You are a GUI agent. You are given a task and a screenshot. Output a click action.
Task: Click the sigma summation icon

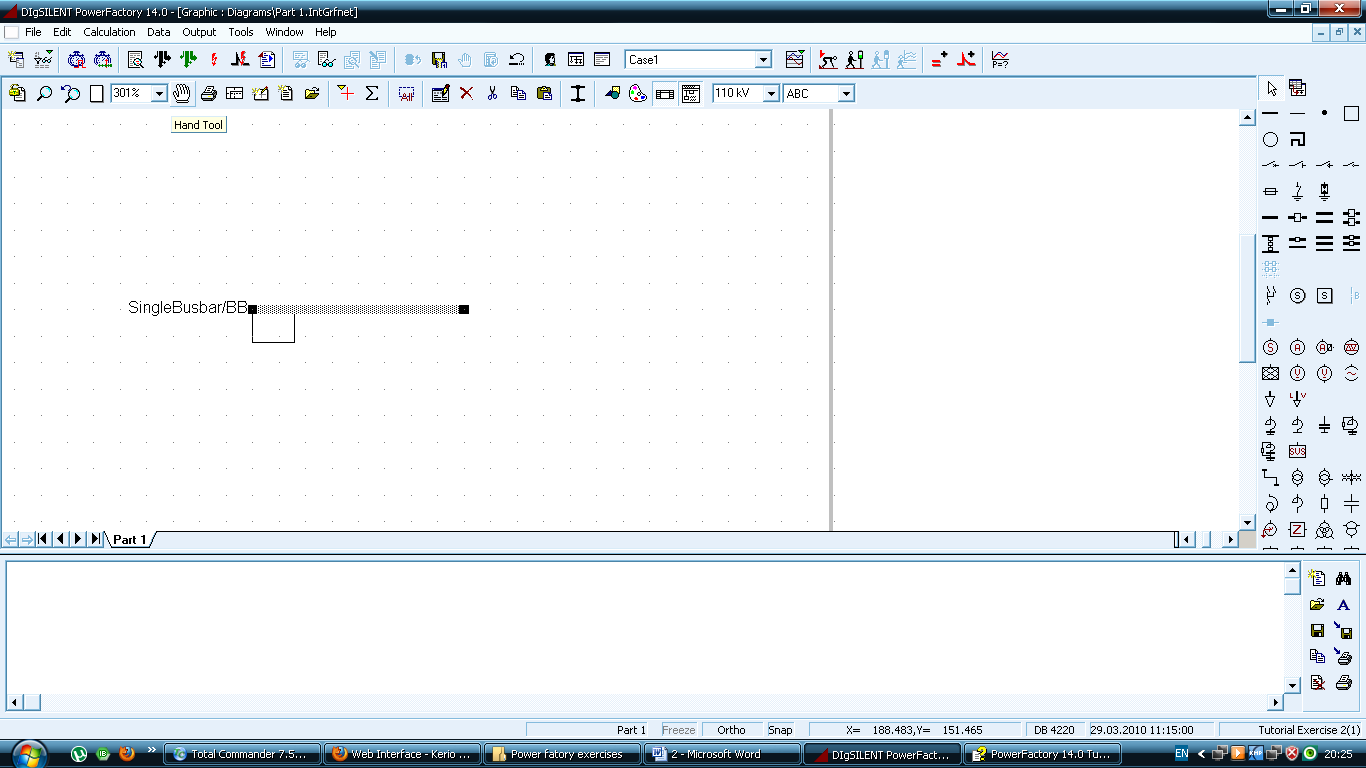pyautogui.click(x=372, y=93)
